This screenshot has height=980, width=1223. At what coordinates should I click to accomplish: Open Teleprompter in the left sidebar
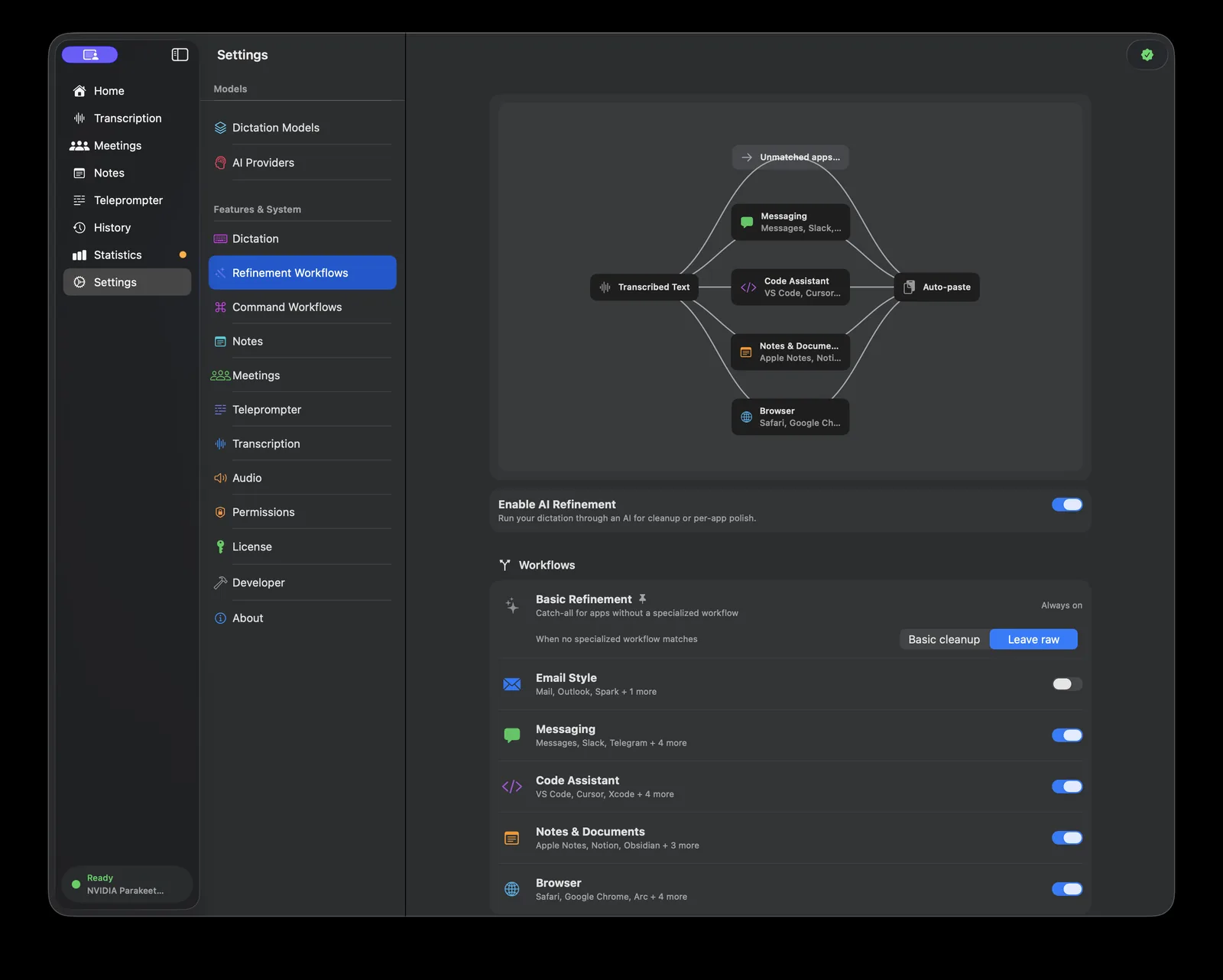click(x=127, y=200)
